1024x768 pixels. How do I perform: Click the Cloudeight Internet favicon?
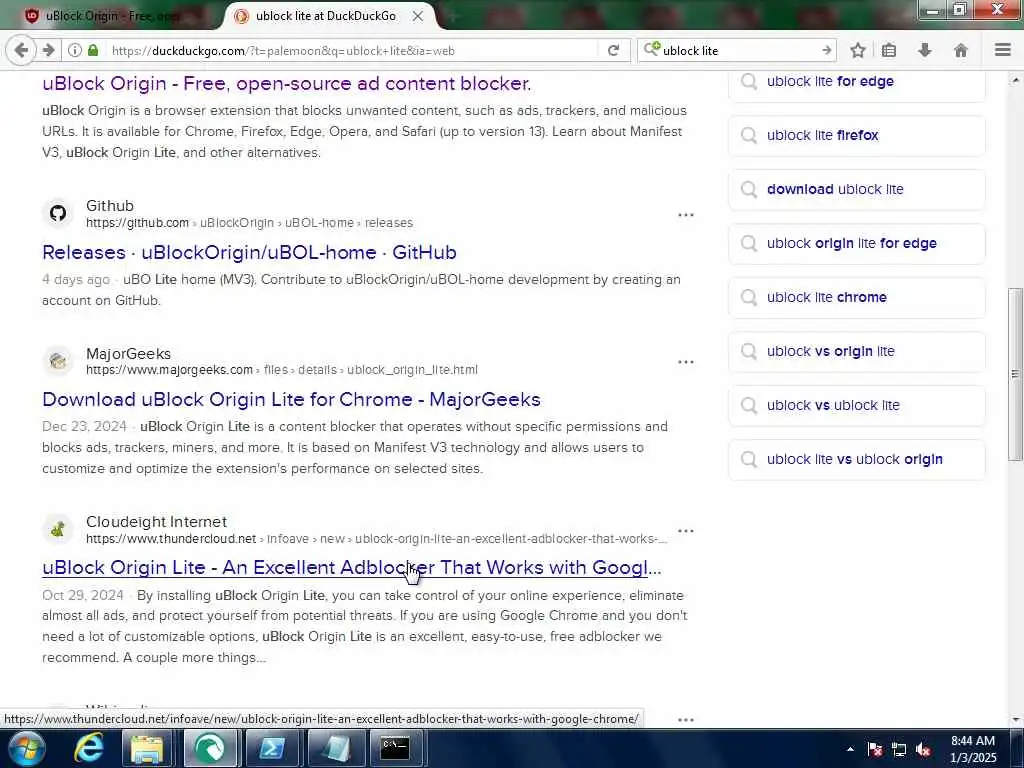click(58, 529)
